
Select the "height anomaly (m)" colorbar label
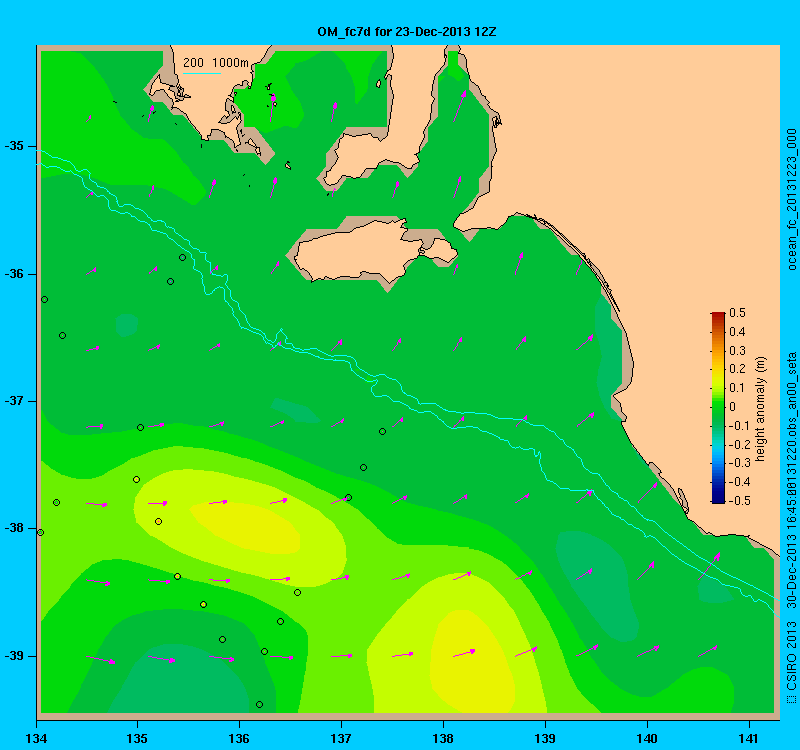pos(761,409)
